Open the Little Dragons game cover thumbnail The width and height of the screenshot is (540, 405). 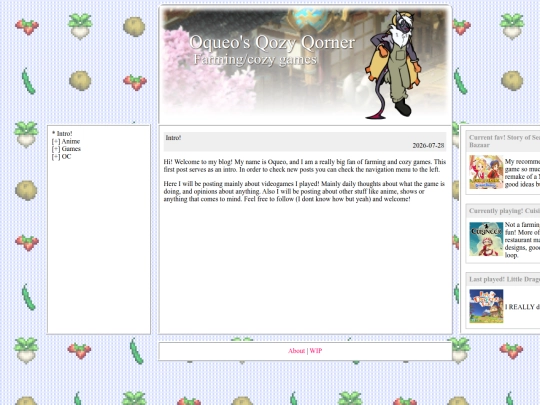click(486, 306)
